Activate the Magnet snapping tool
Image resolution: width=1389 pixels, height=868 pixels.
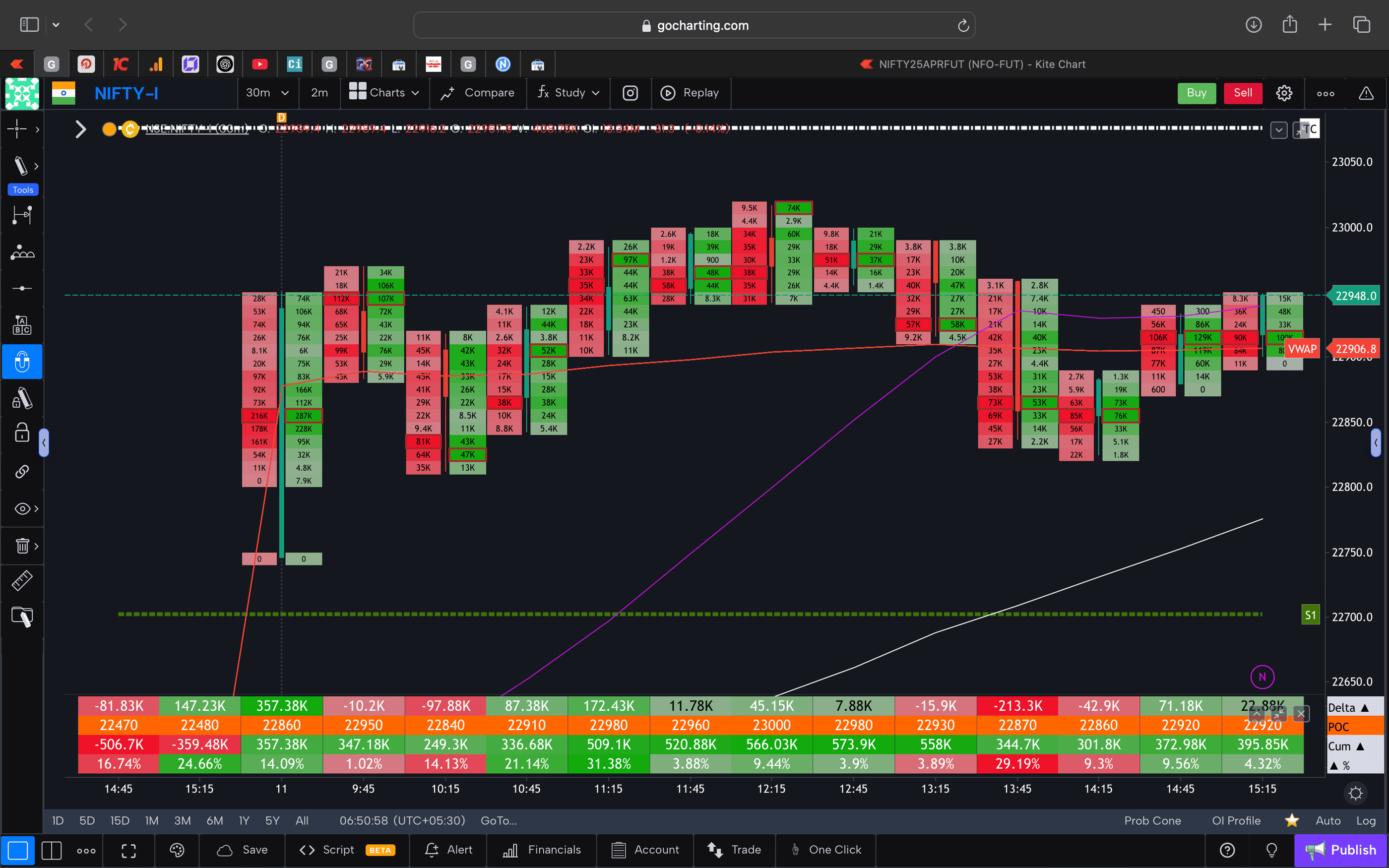[x=22, y=362]
